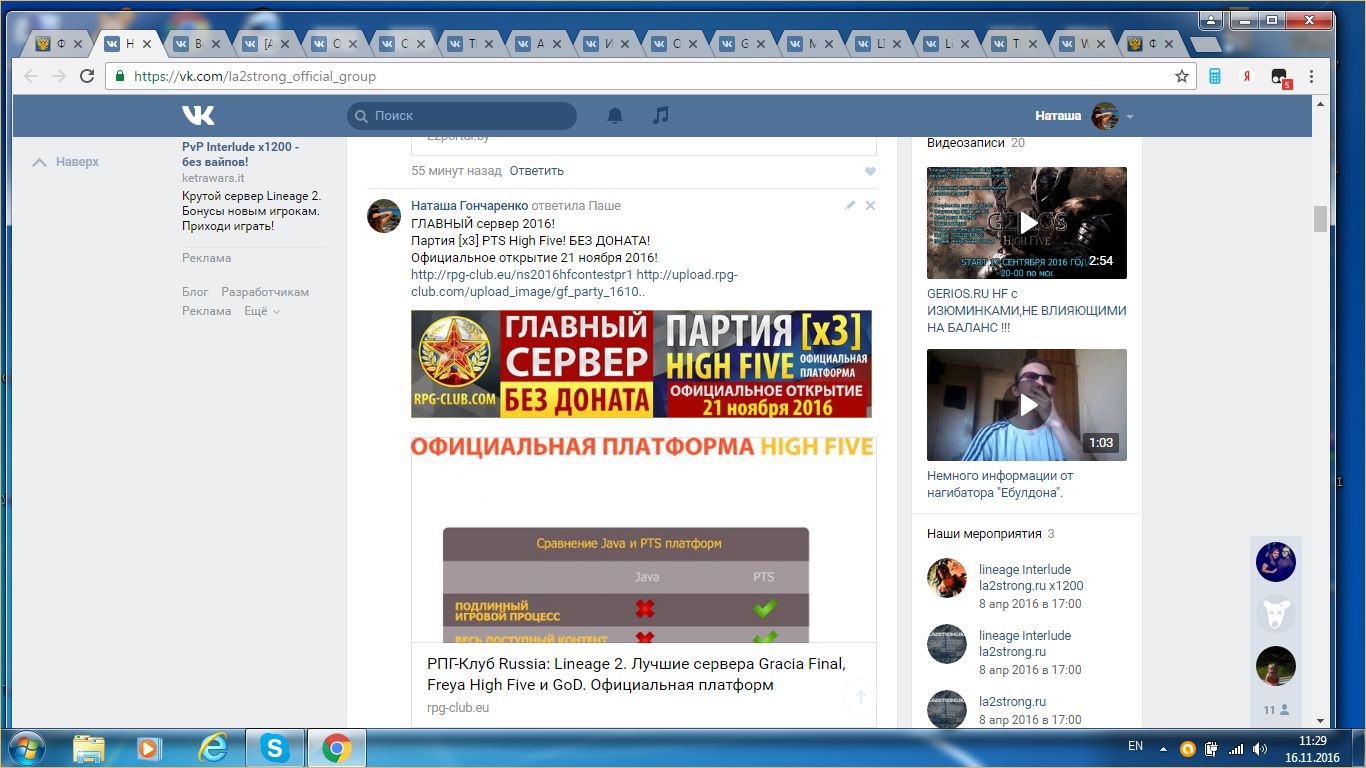This screenshot has height=768, width=1366.
Task: Open the ГЛАВНЫЙ СЕРВЕР banner image
Action: [641, 363]
